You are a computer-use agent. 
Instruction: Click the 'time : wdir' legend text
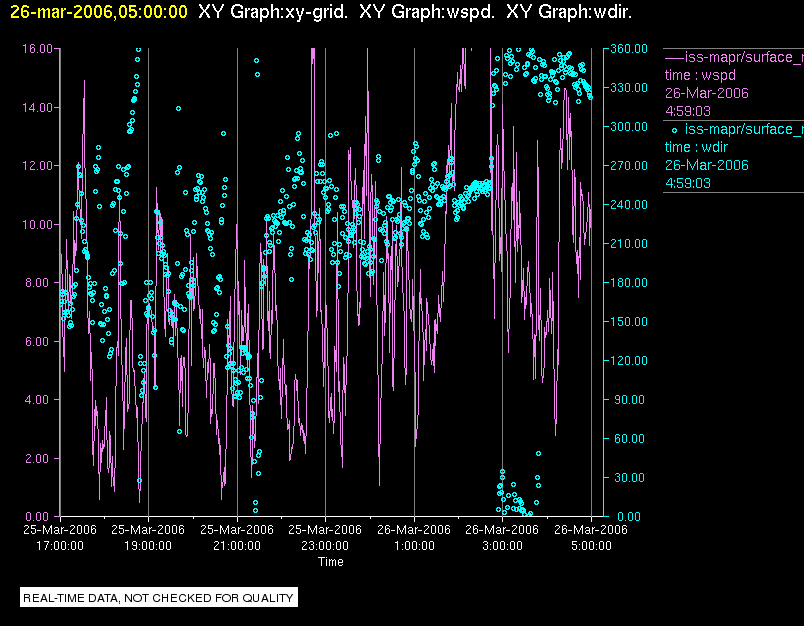696,148
